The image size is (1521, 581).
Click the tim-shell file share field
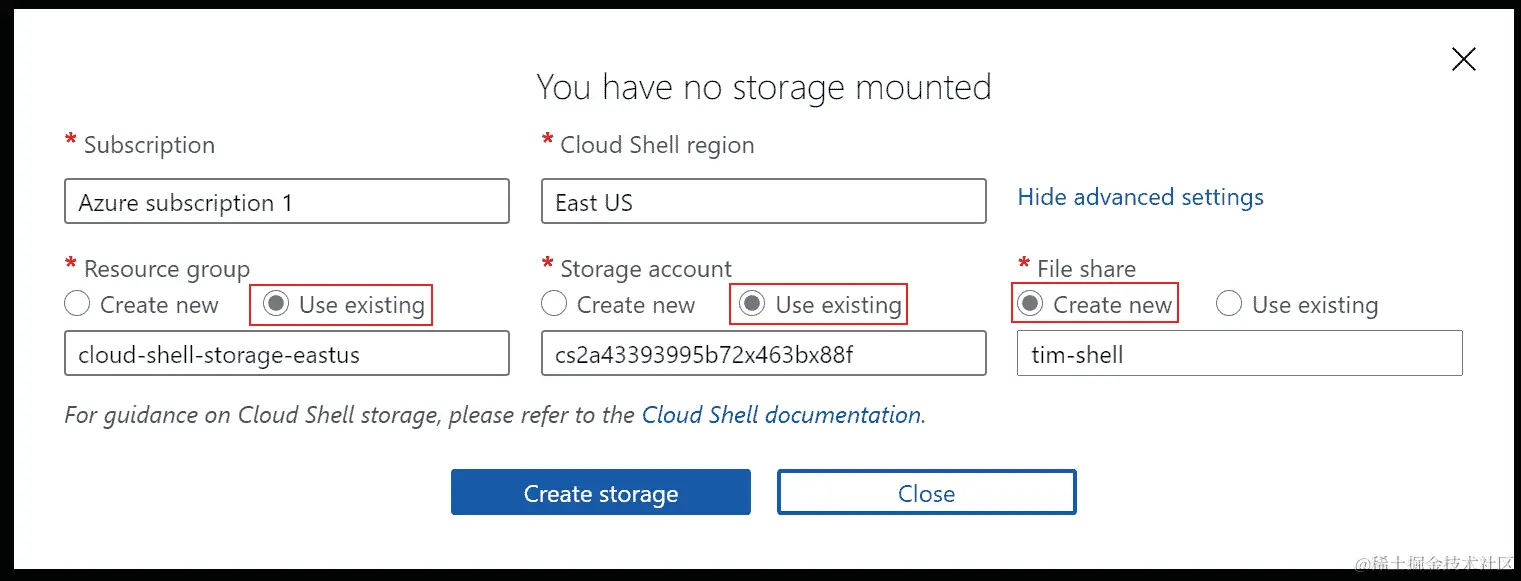point(1239,354)
